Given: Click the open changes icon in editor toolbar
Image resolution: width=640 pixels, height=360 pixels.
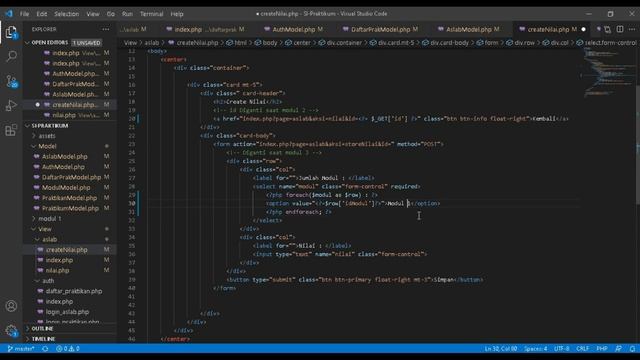Looking at the screenshot, I should tap(608, 29).
